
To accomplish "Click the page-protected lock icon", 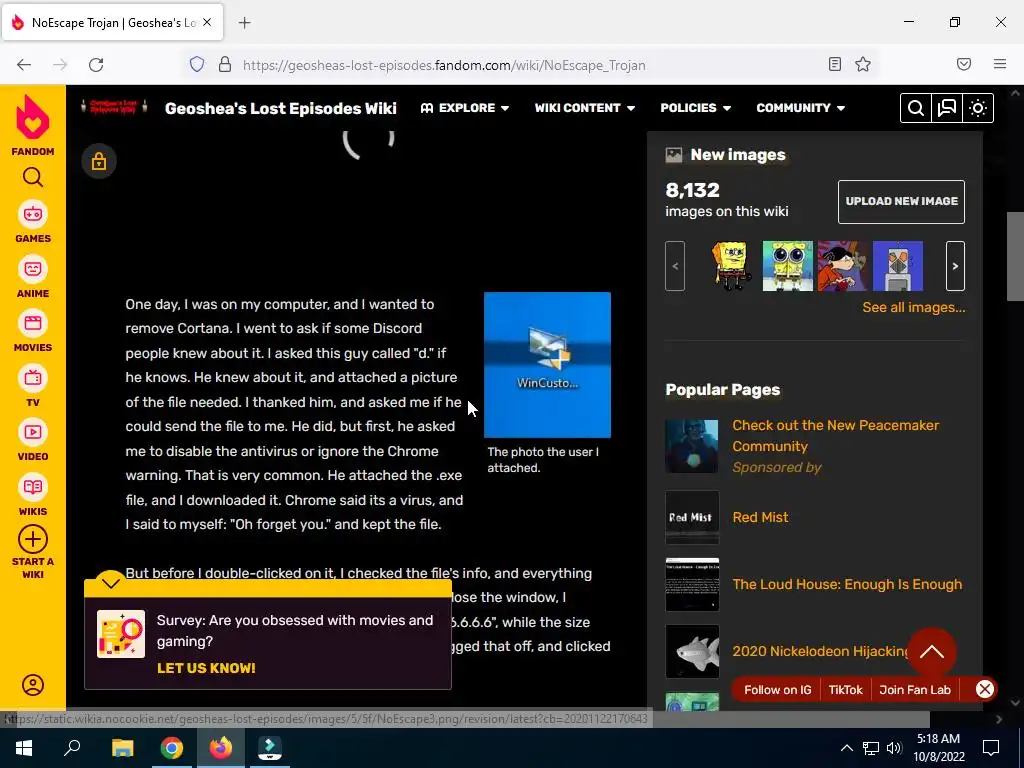I will pyautogui.click(x=99, y=161).
